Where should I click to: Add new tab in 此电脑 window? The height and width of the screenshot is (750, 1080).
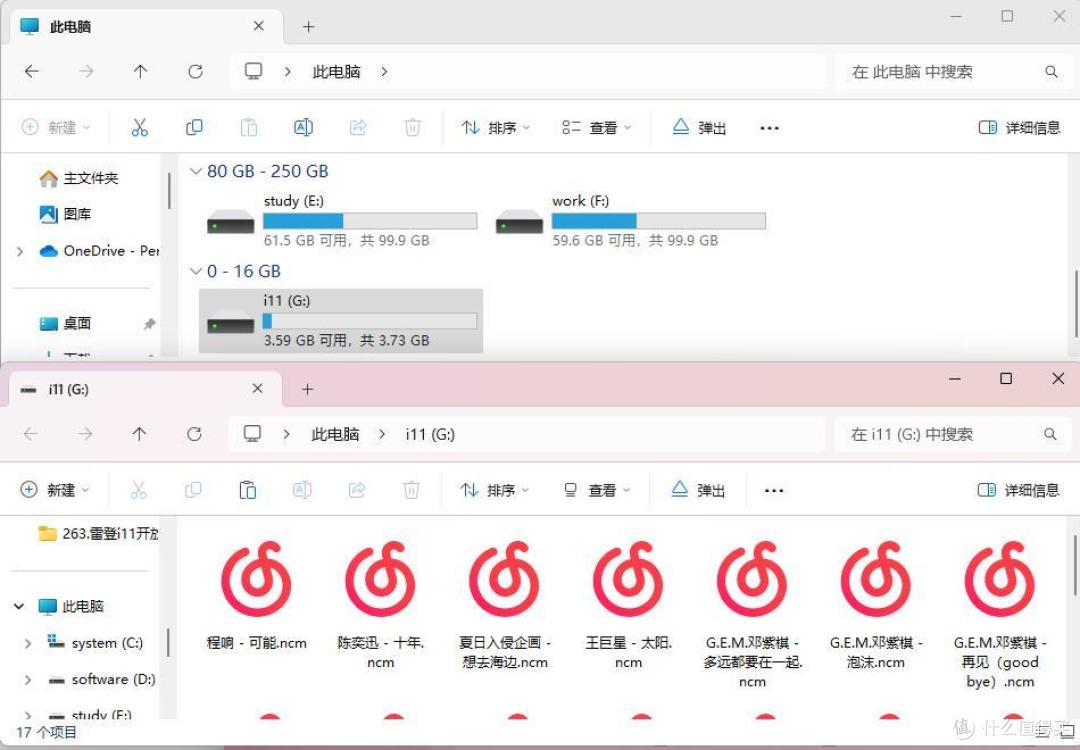(x=309, y=27)
